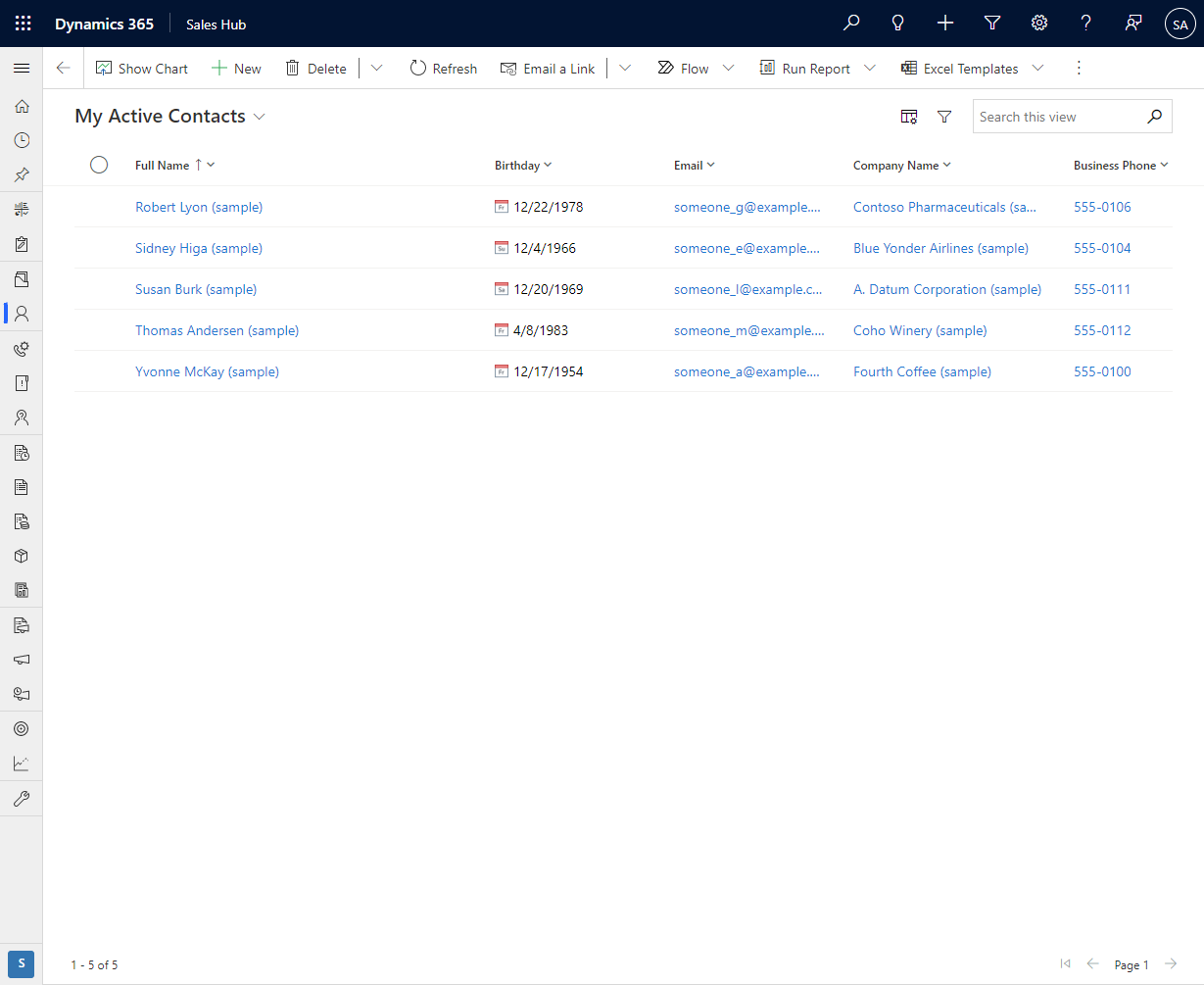Open Dashboards icon in sidebar

22,210
